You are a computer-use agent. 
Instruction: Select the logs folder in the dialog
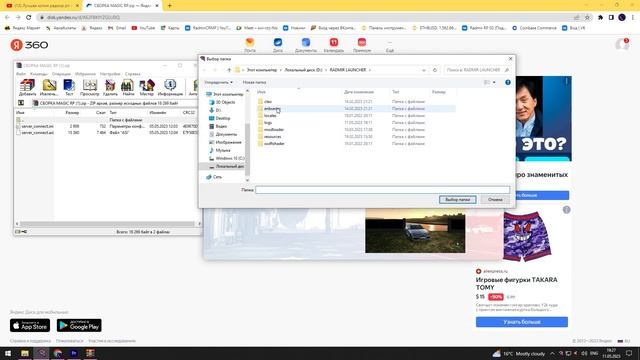[x=268, y=122]
